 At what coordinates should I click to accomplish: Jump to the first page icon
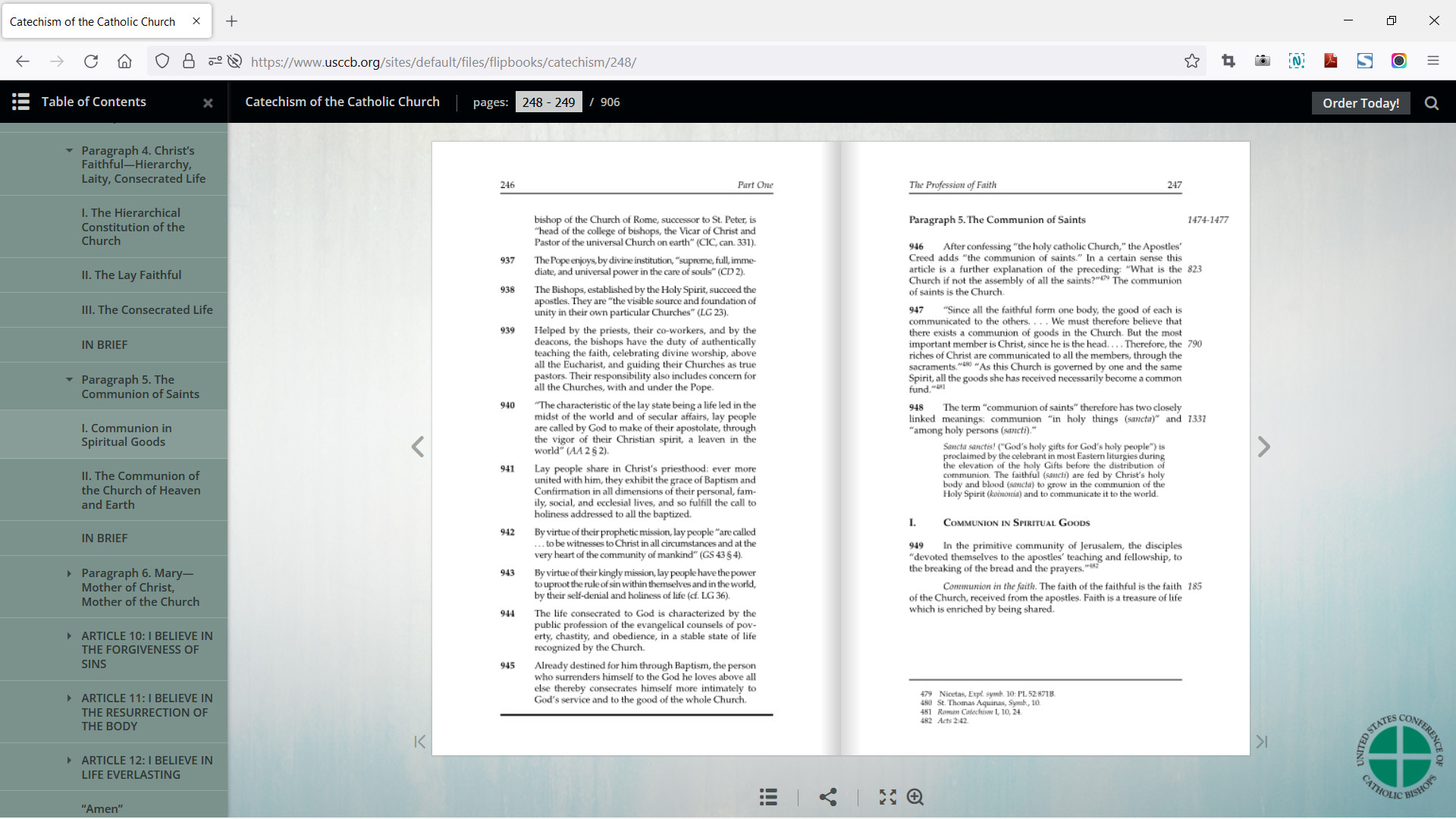[x=419, y=742]
